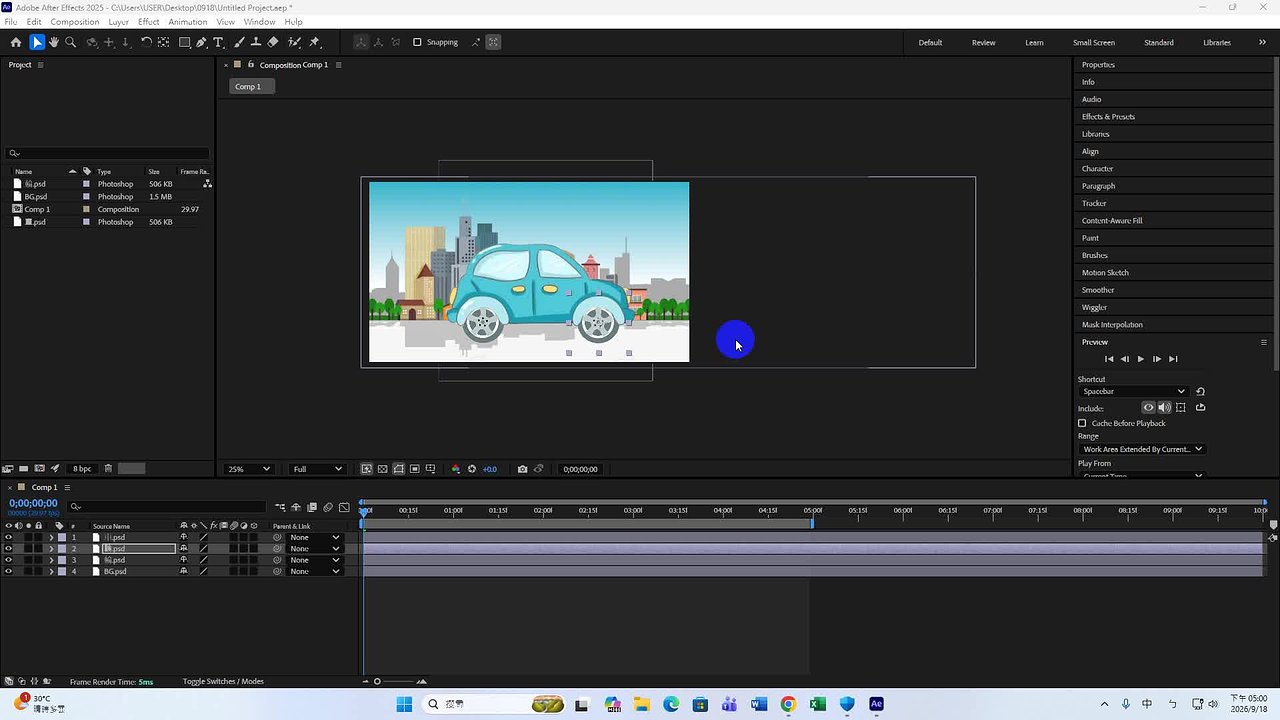Select the Pen tool

click(x=201, y=42)
